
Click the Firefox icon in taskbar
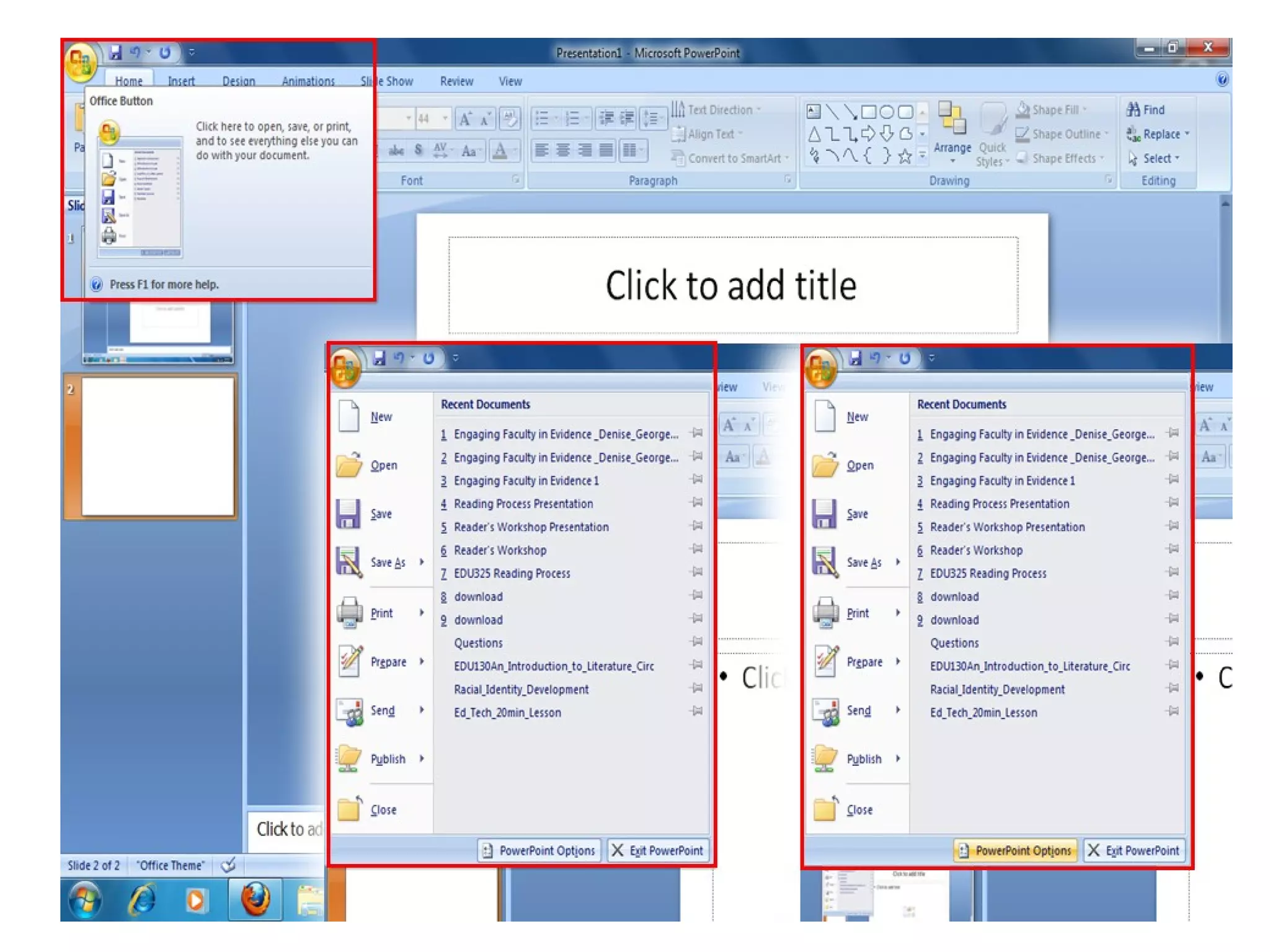[255, 899]
